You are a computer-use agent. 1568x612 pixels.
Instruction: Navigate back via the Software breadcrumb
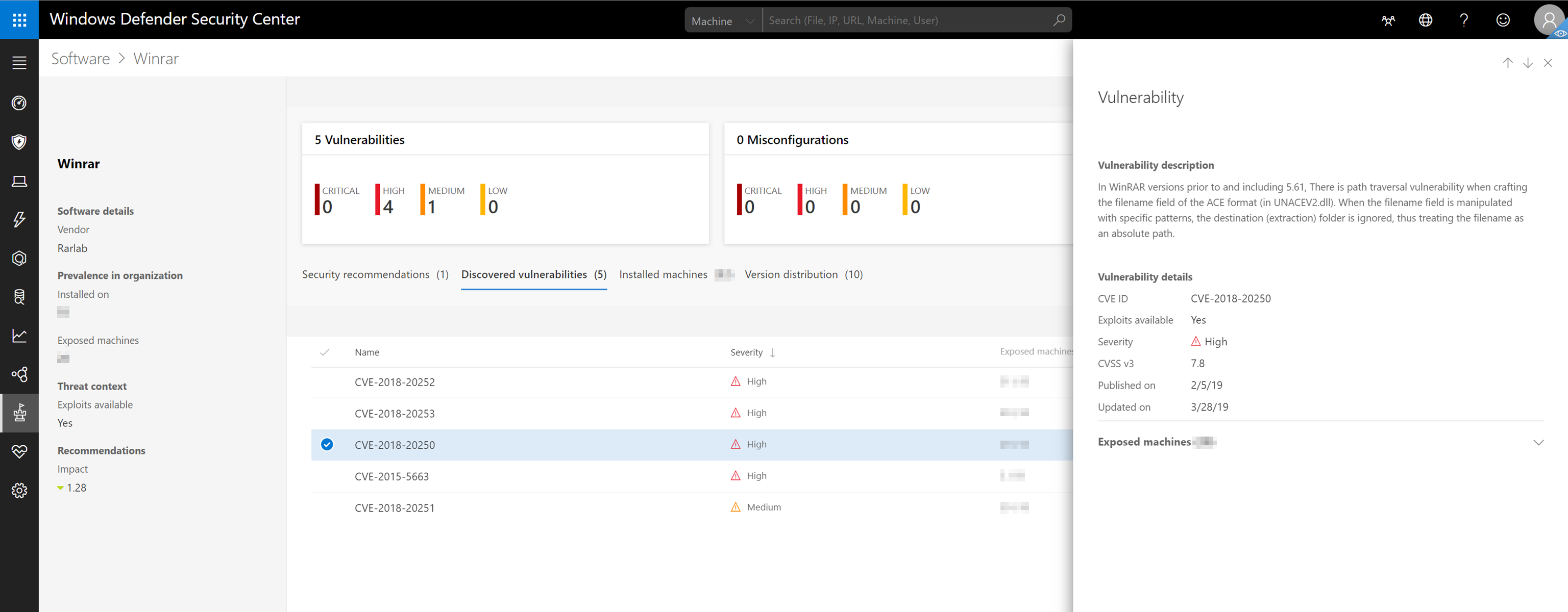(x=80, y=58)
